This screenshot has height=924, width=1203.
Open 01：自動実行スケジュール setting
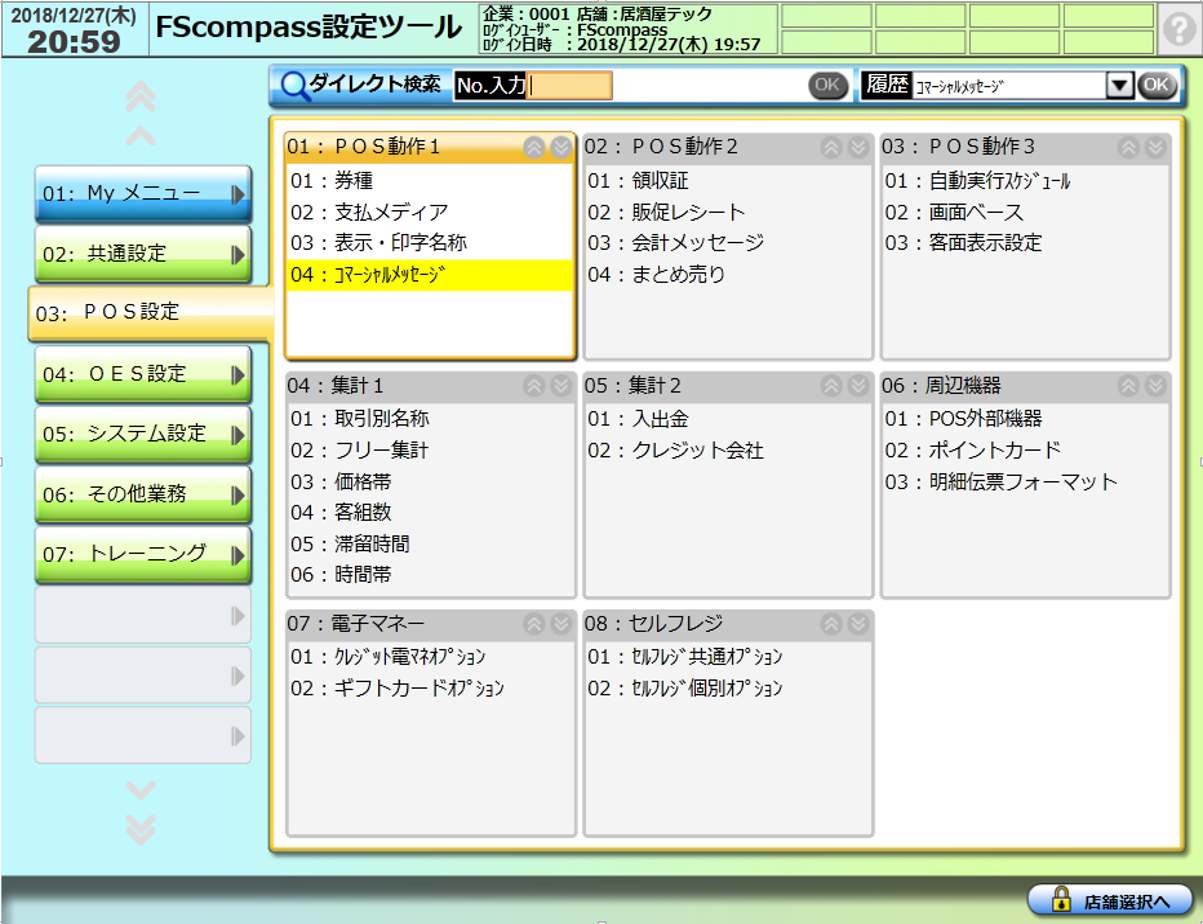point(1025,181)
